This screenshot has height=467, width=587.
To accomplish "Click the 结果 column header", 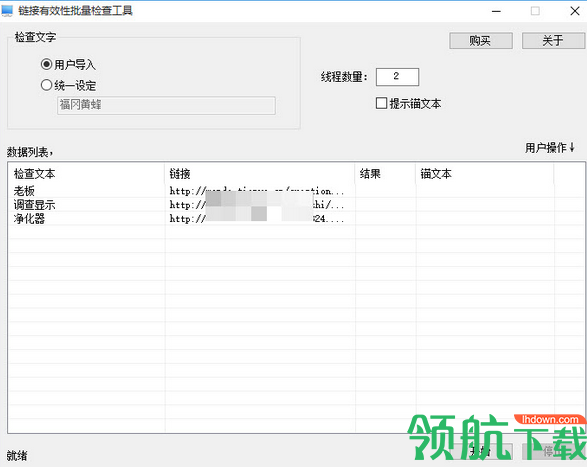I will pos(385,174).
